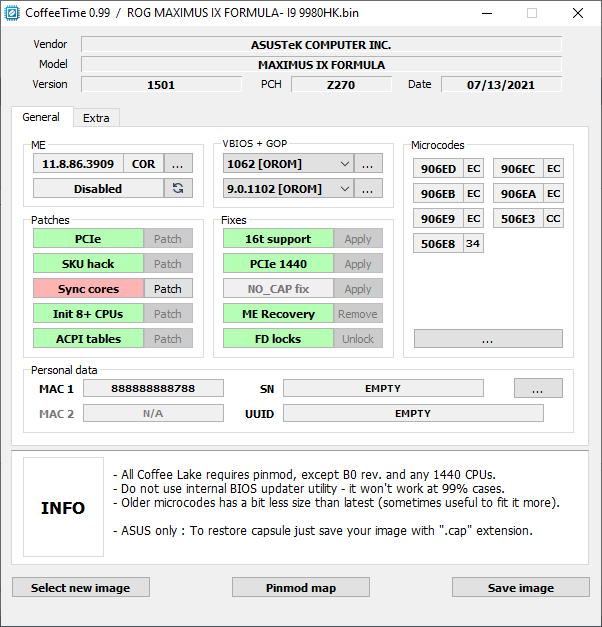Click the CoffeeTime app icon in title bar

(x=12, y=13)
